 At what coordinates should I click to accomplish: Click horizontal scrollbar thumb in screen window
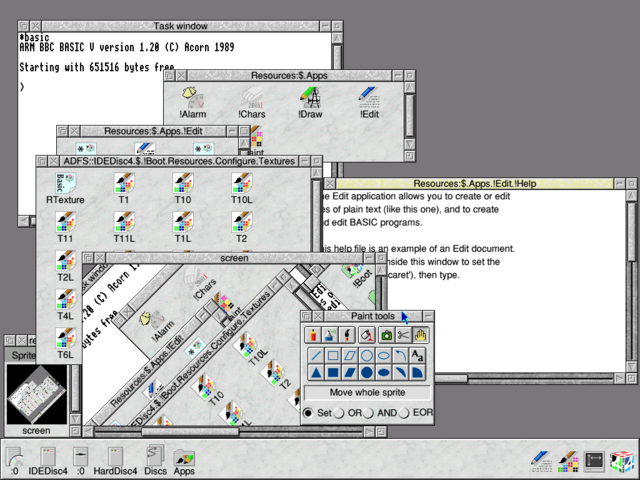[x=190, y=431]
